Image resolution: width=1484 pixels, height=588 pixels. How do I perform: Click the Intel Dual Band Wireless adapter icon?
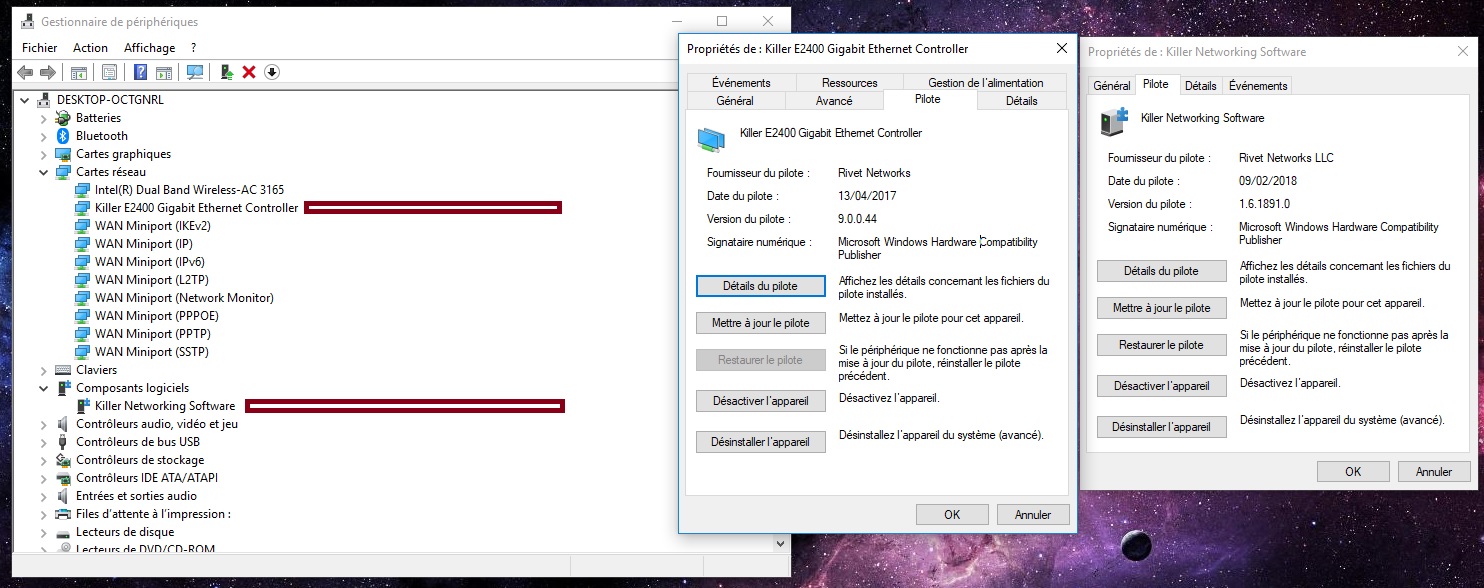pyautogui.click(x=83, y=190)
